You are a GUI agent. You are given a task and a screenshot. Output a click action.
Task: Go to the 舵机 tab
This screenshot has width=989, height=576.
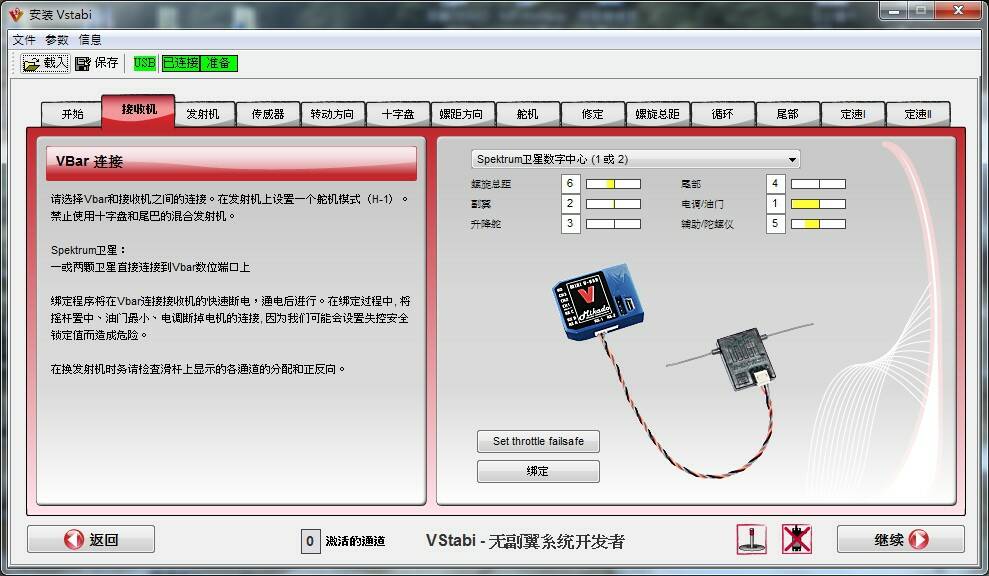[527, 114]
